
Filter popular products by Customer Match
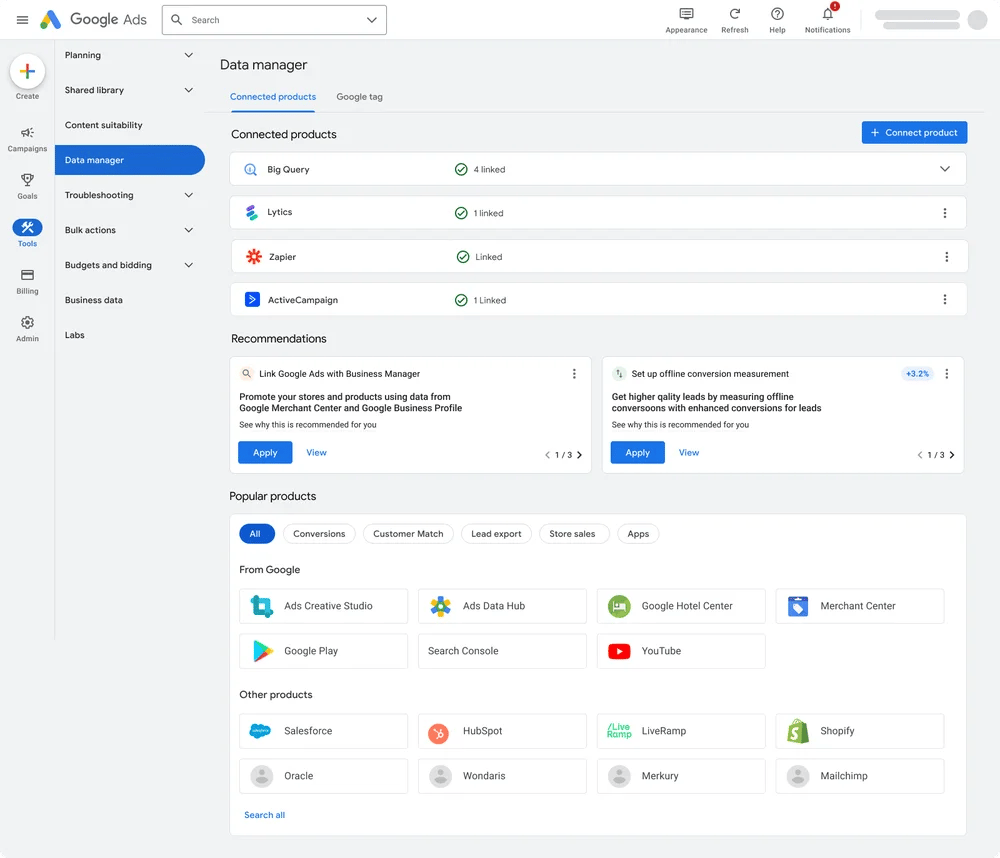tap(408, 534)
